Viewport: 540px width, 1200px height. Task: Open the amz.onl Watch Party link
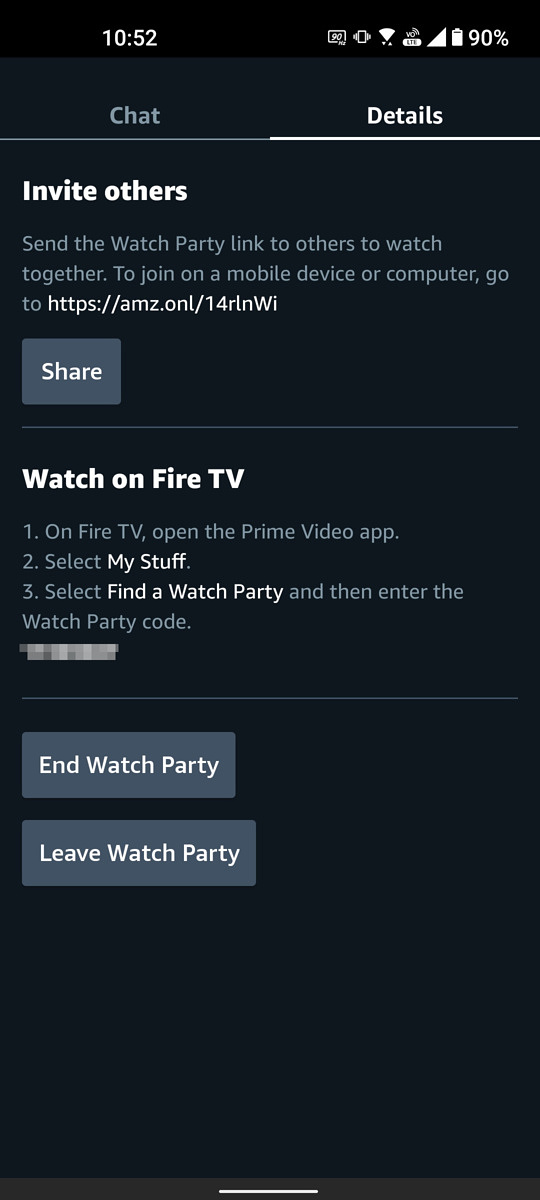163,303
